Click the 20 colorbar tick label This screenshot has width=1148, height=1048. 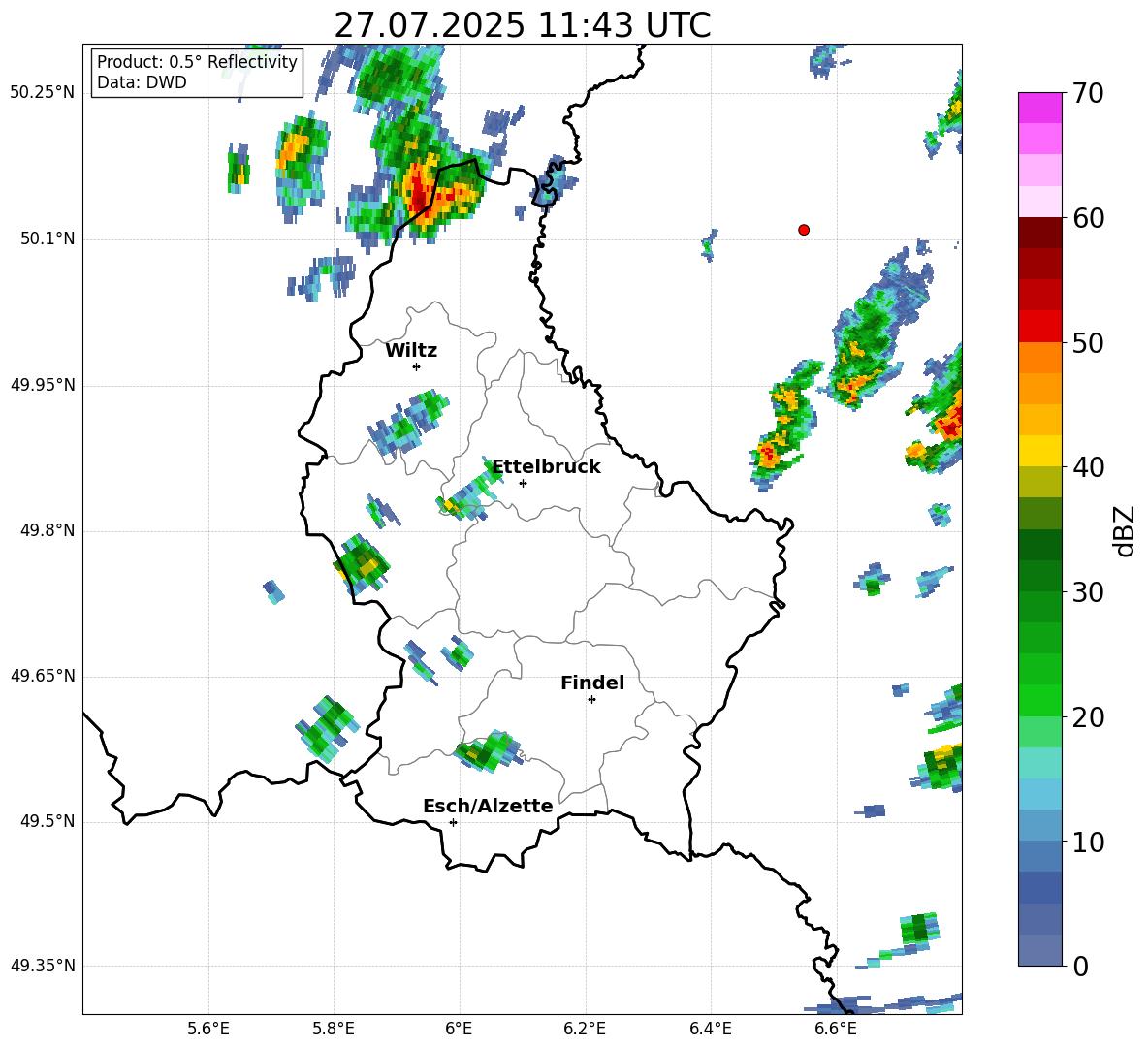(x=1088, y=716)
